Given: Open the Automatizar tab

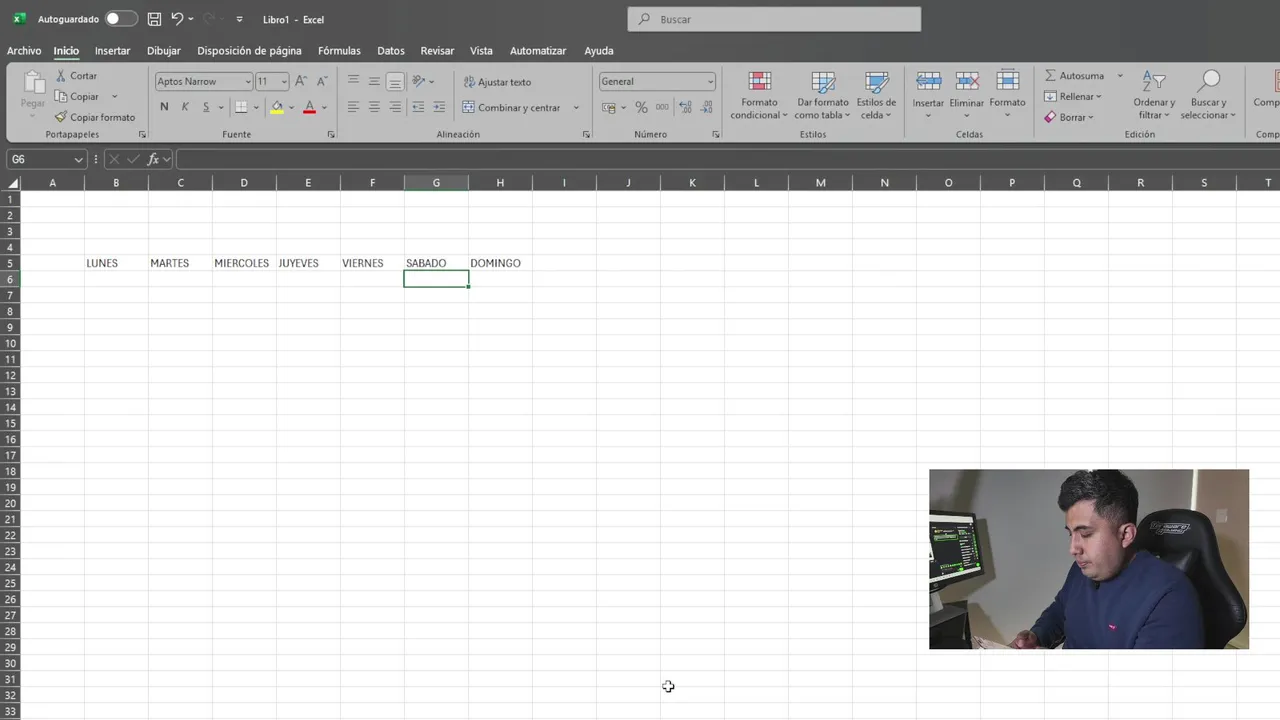Looking at the screenshot, I should coord(538,51).
